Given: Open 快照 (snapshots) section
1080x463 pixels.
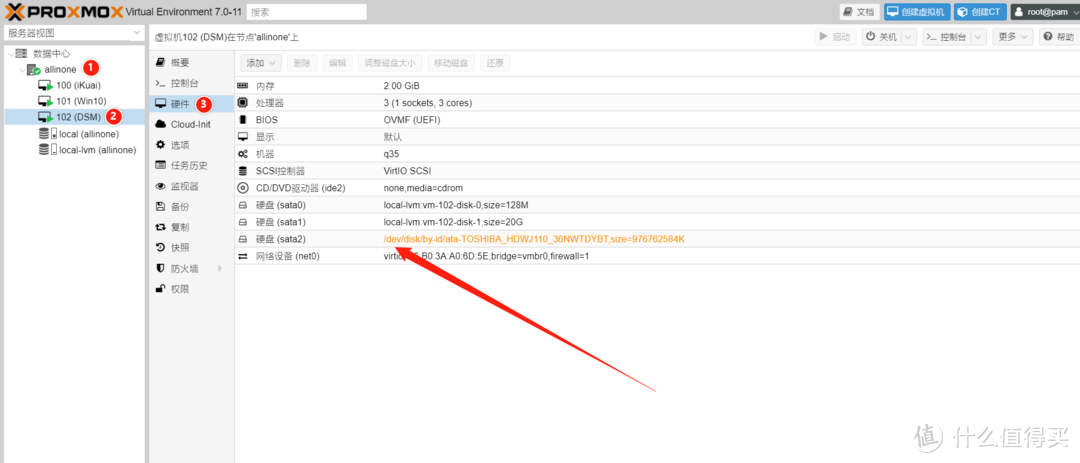Looking at the screenshot, I should 179,247.
